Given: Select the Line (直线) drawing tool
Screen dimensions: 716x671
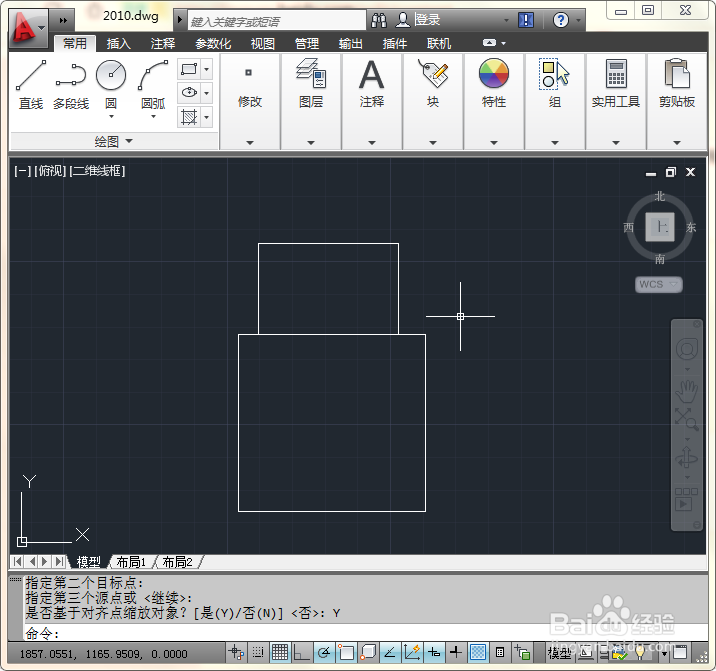Looking at the screenshot, I should pyautogui.click(x=31, y=85).
